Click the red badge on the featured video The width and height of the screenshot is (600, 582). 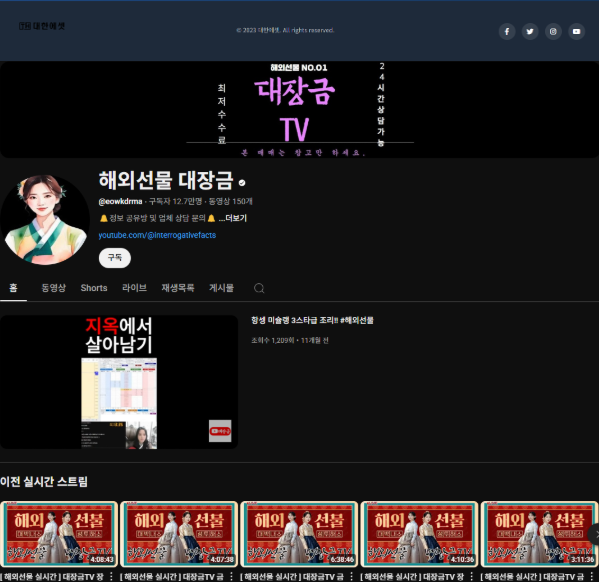(x=220, y=431)
